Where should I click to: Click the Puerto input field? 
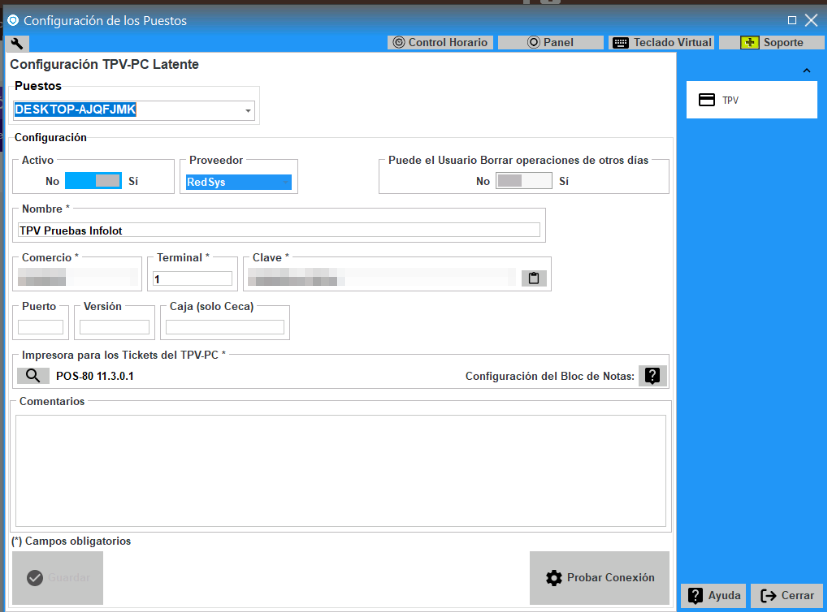pos(41,327)
